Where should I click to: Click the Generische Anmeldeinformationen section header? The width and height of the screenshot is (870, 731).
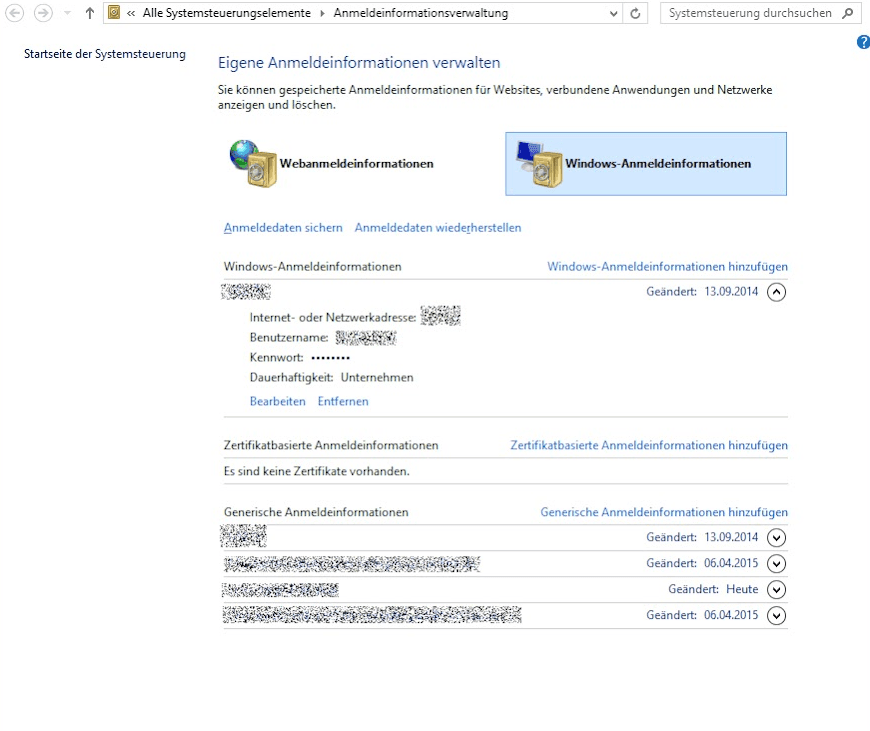point(316,512)
